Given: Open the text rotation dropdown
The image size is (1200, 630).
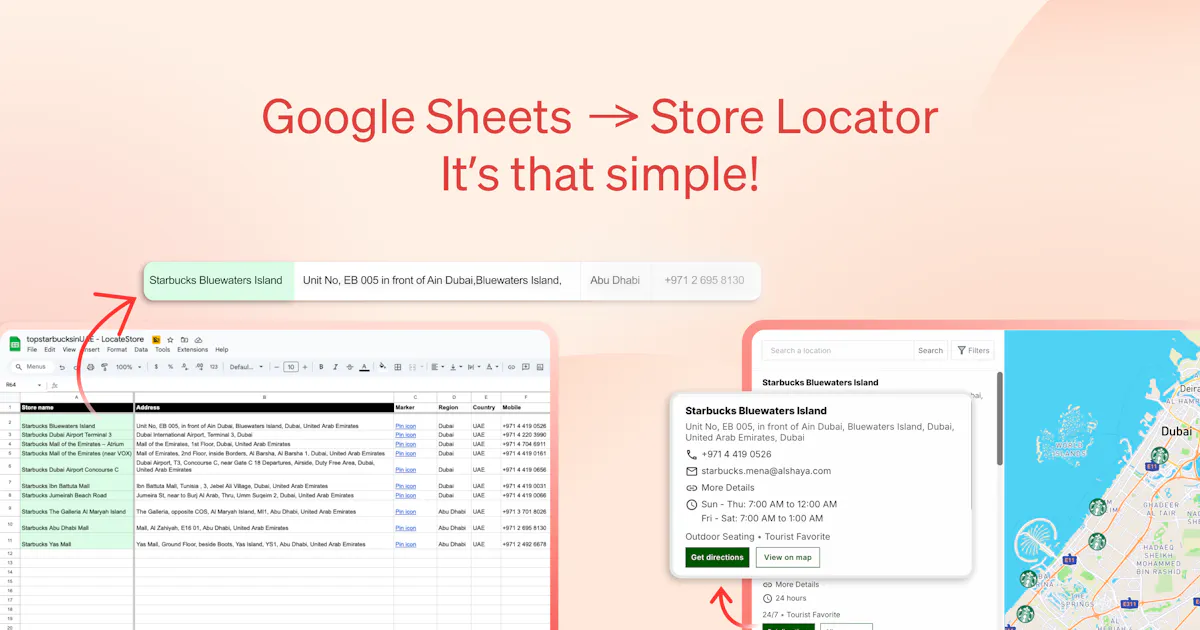Looking at the screenshot, I should [x=492, y=367].
